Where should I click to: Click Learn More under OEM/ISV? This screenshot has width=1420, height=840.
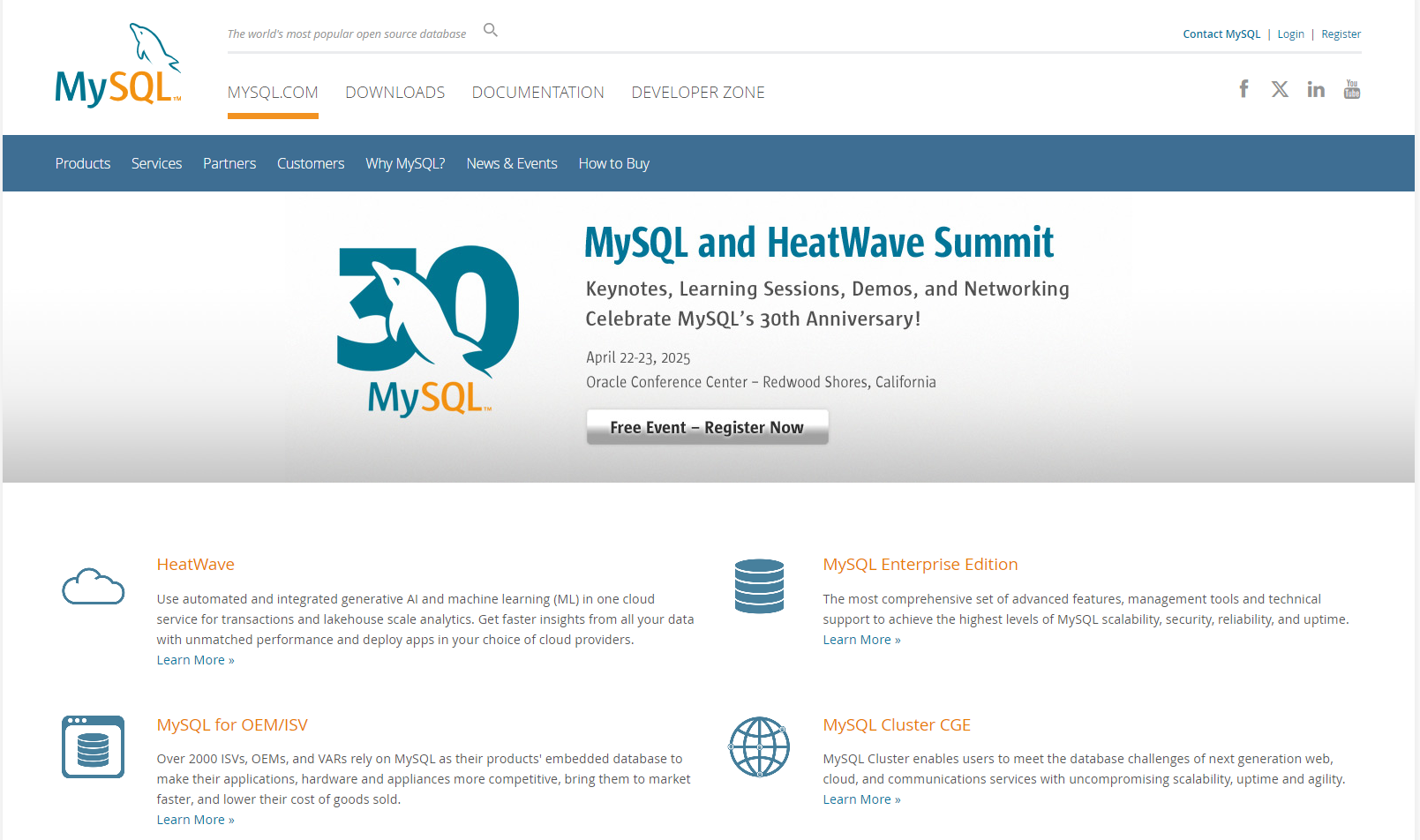pyautogui.click(x=196, y=820)
